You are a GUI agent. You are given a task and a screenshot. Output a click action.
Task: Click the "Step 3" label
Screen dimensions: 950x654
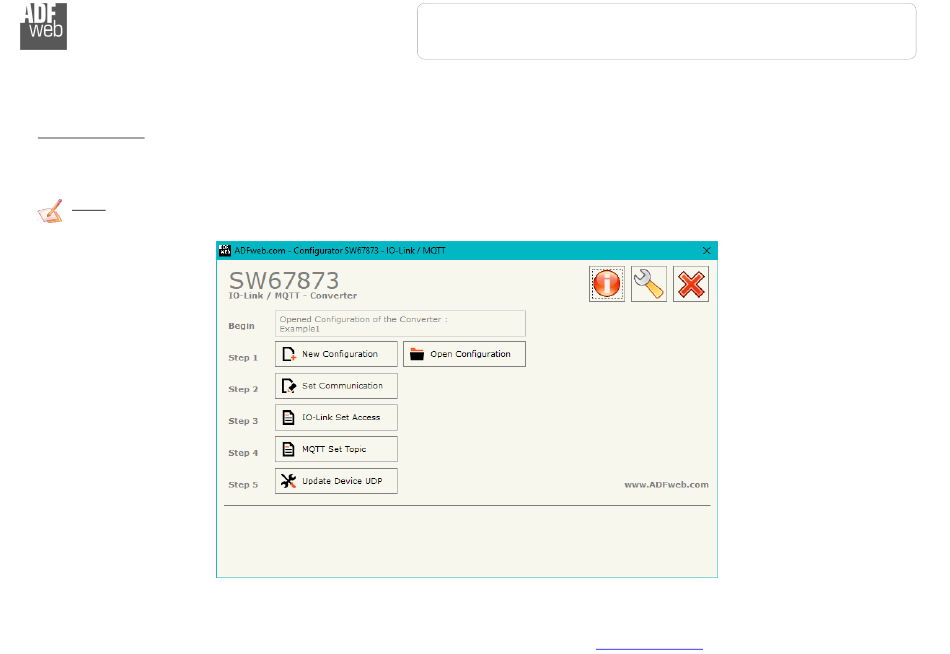pos(243,421)
